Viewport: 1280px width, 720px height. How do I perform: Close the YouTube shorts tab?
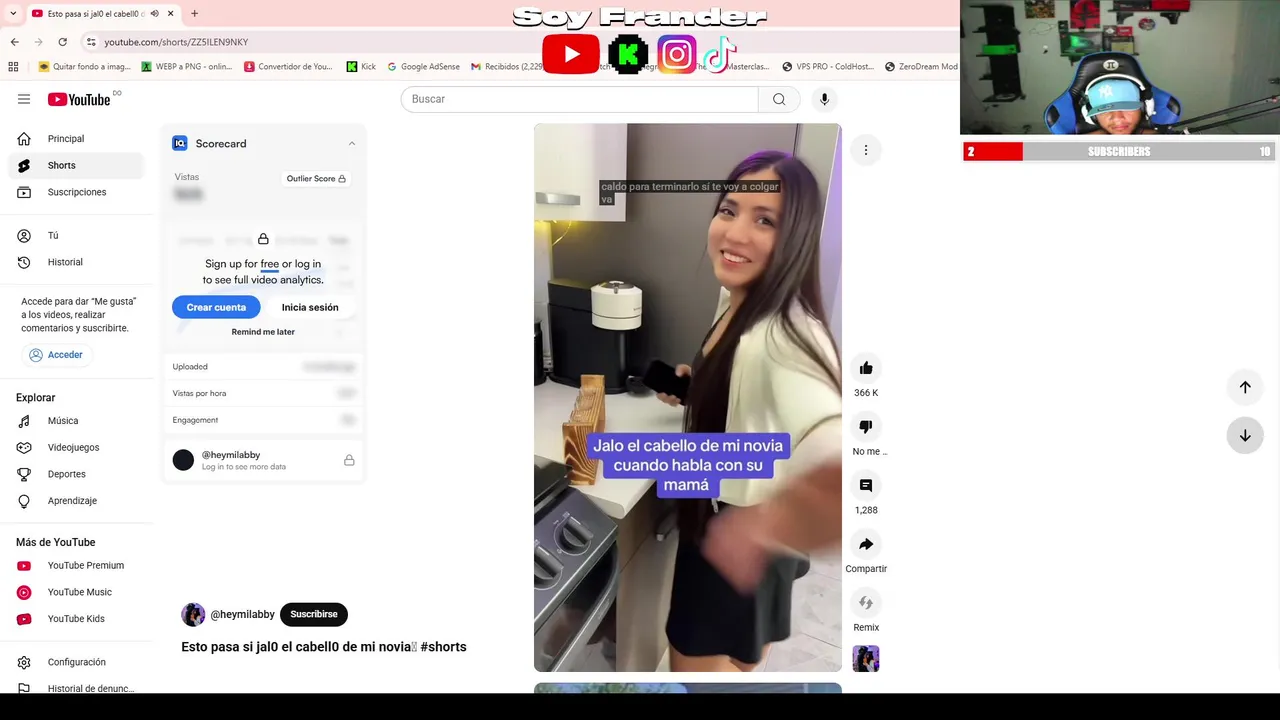[171, 14]
